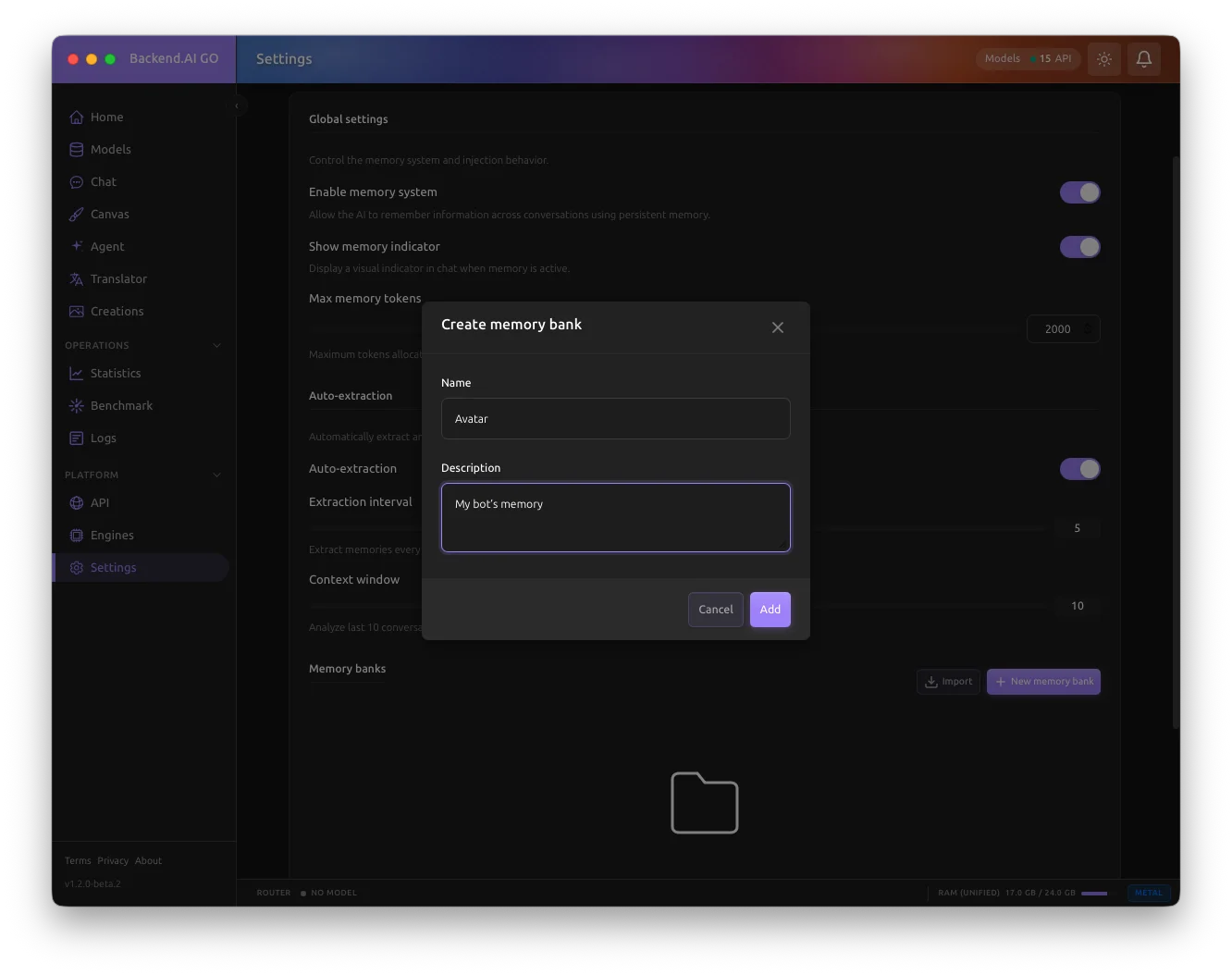
Task: Select the Chat icon in the sidebar
Action: [x=76, y=181]
